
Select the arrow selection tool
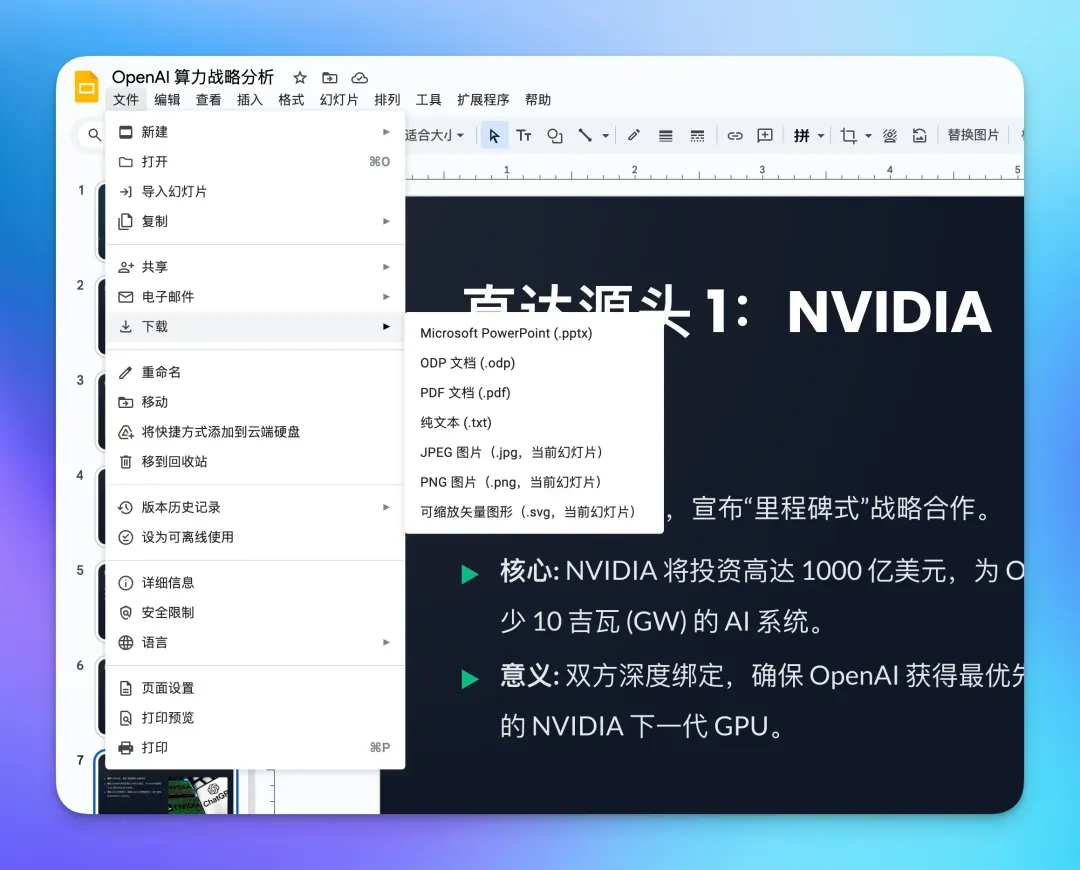click(493, 135)
